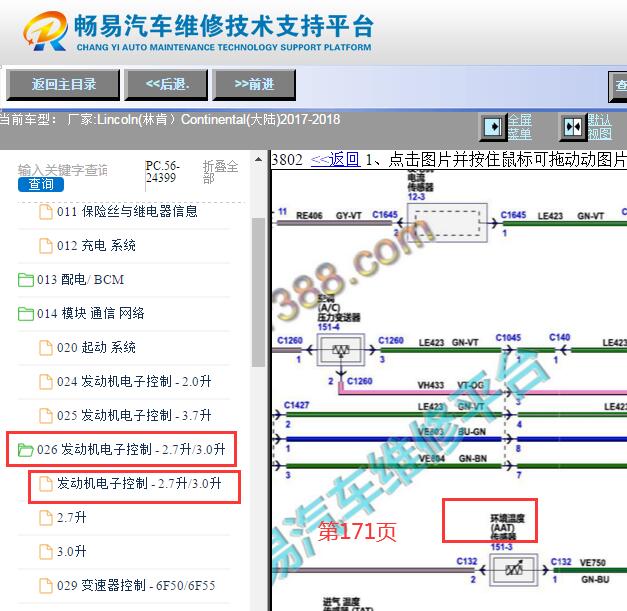The height and width of the screenshot is (611, 627).
Task: Click the VE804 GN-BN wire label
Action: (453, 458)
